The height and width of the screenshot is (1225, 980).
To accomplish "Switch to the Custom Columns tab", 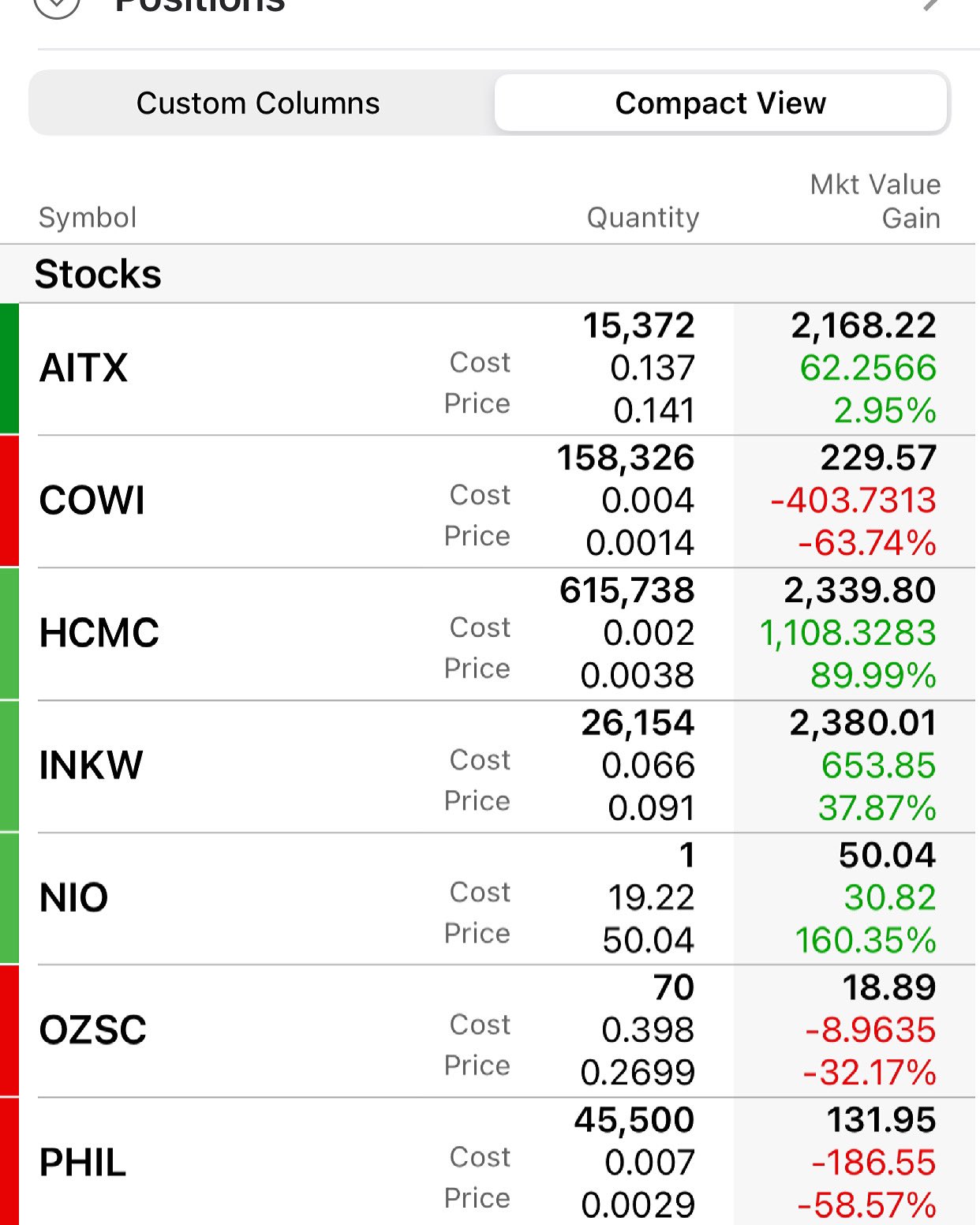I will [x=258, y=103].
